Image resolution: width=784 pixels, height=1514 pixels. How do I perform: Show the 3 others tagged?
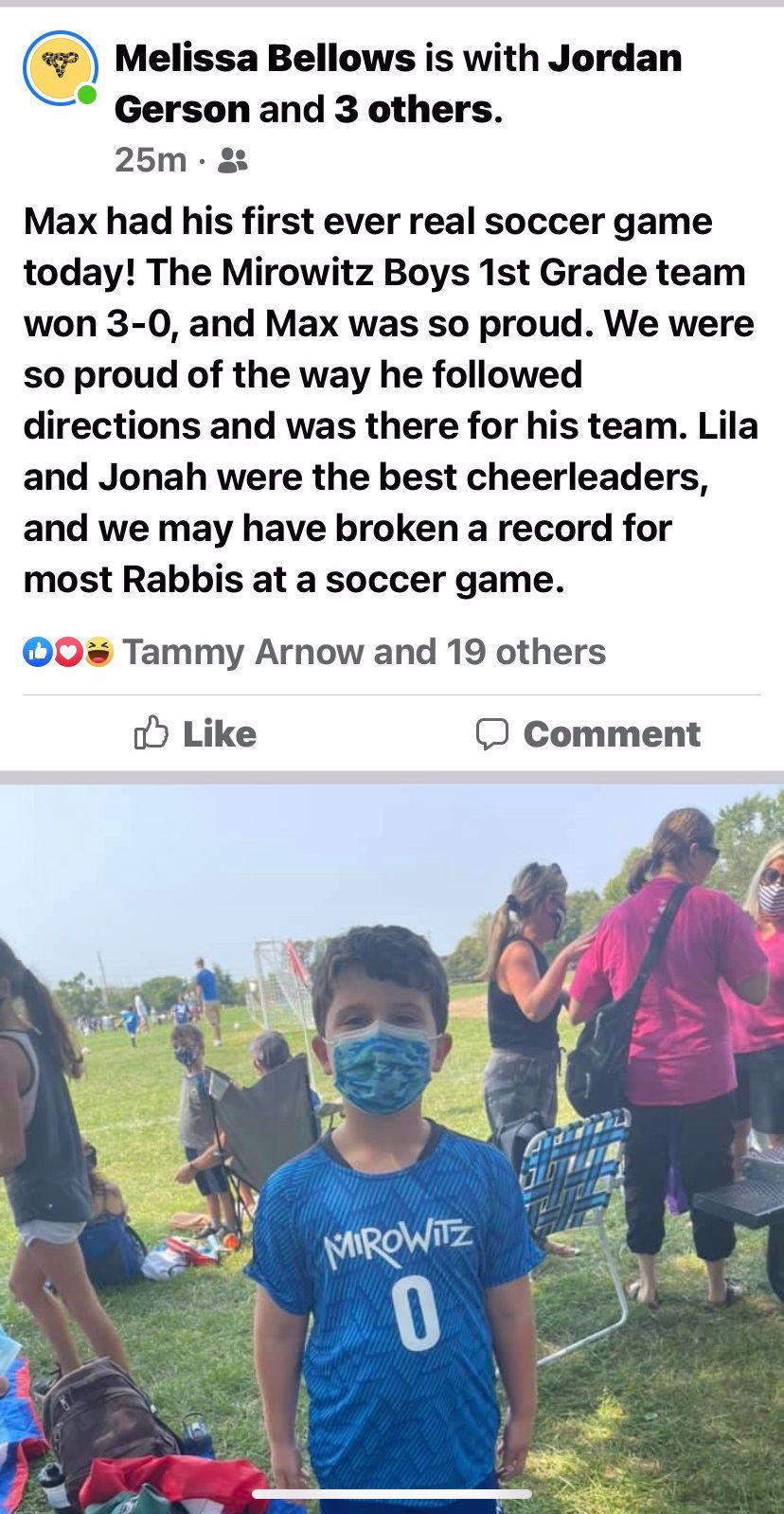click(413, 110)
